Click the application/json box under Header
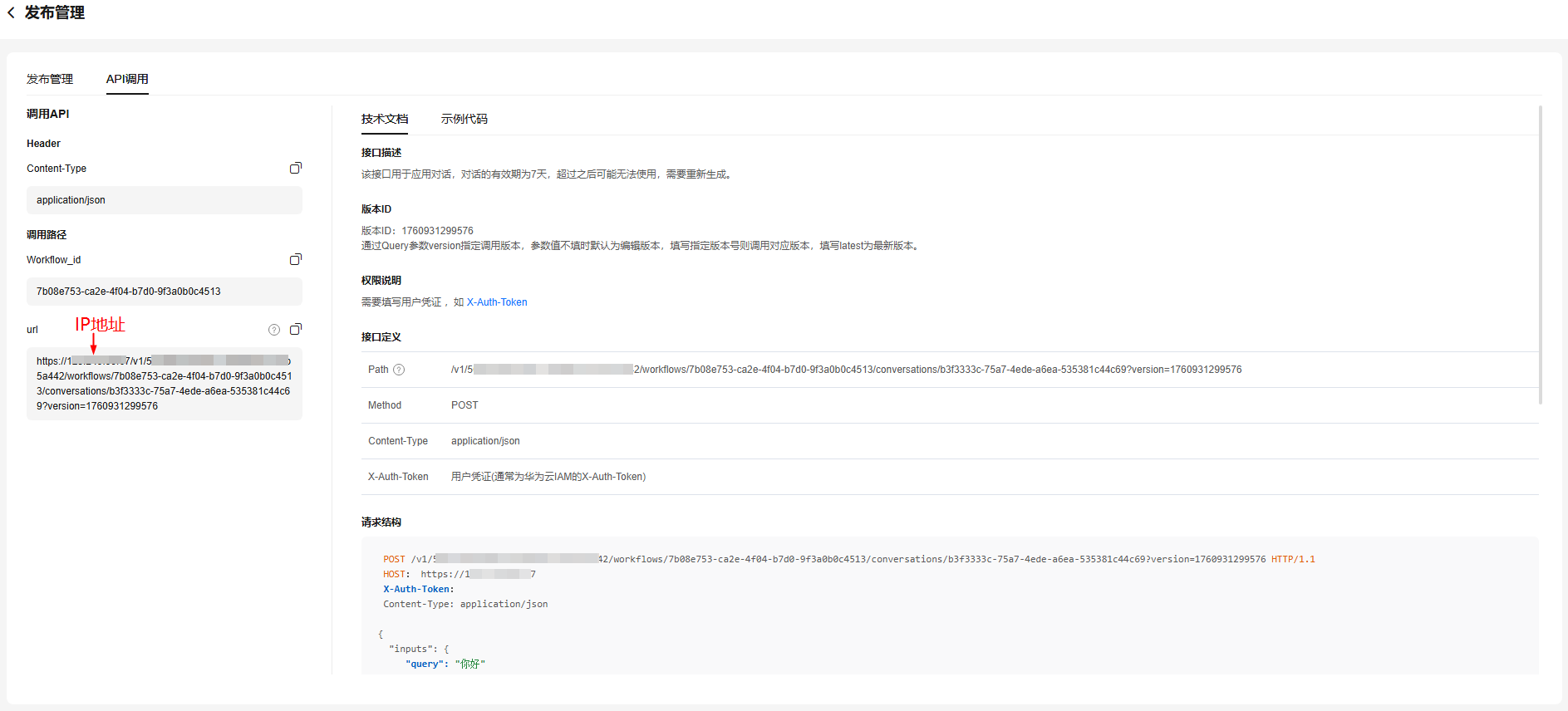 165,200
